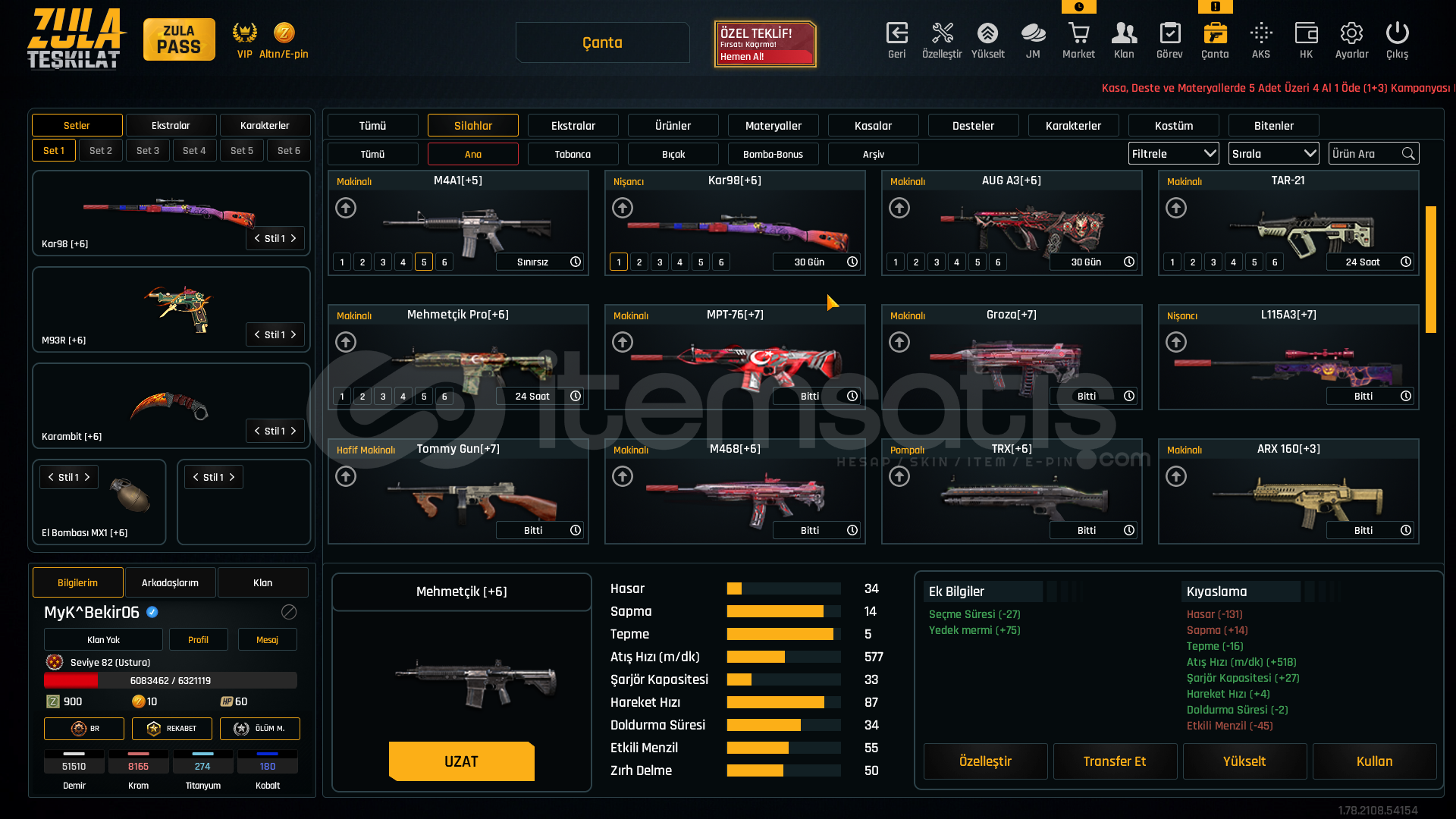Open the Görev tasks icon
1456x819 pixels.
point(1169,33)
